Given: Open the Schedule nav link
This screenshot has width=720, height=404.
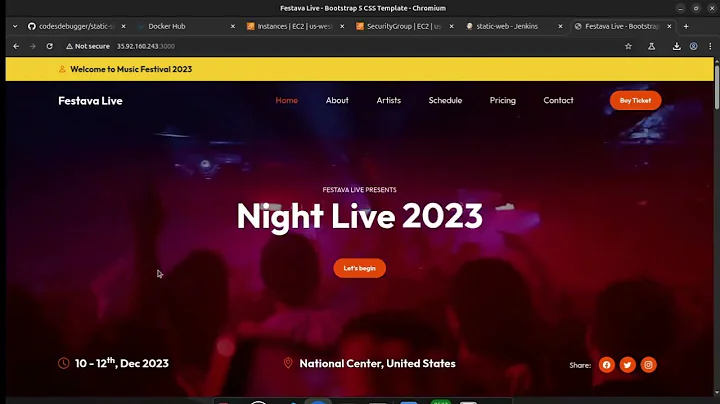Looking at the screenshot, I should pyautogui.click(x=445, y=100).
